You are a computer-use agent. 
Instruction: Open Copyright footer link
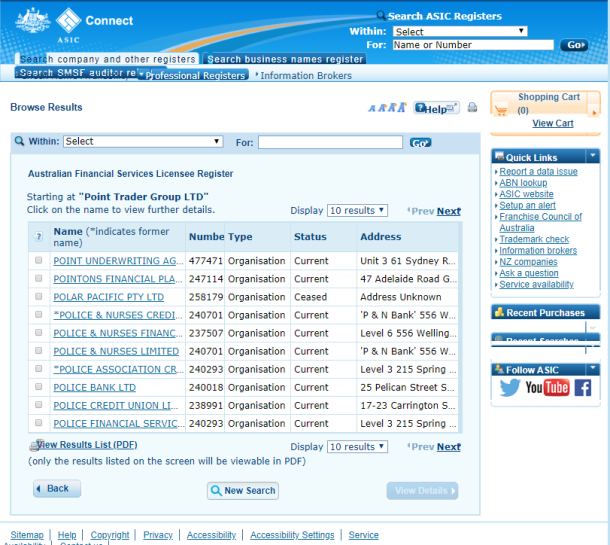pos(110,535)
